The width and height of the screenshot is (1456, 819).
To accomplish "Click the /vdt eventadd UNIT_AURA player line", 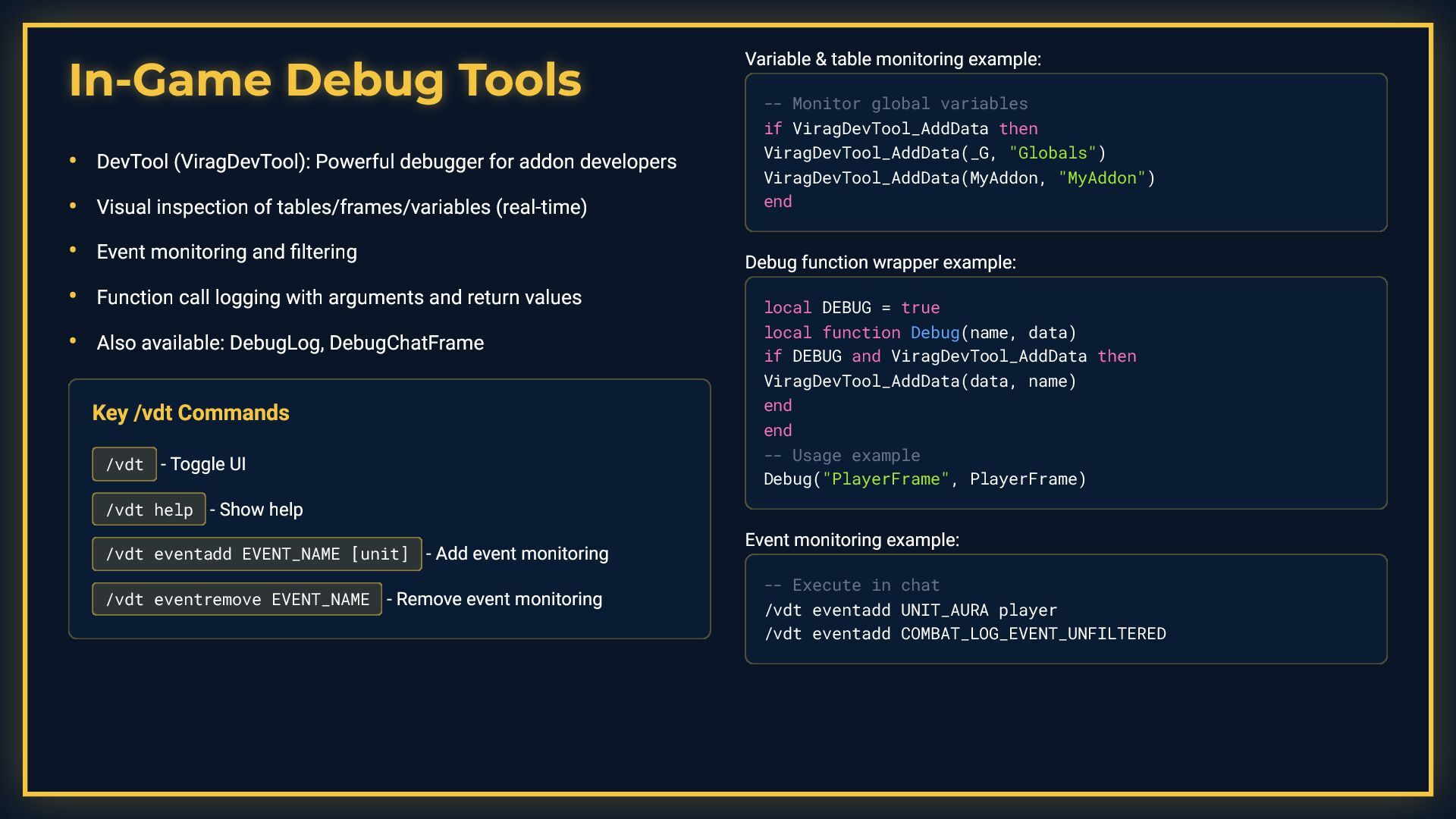I will point(910,610).
